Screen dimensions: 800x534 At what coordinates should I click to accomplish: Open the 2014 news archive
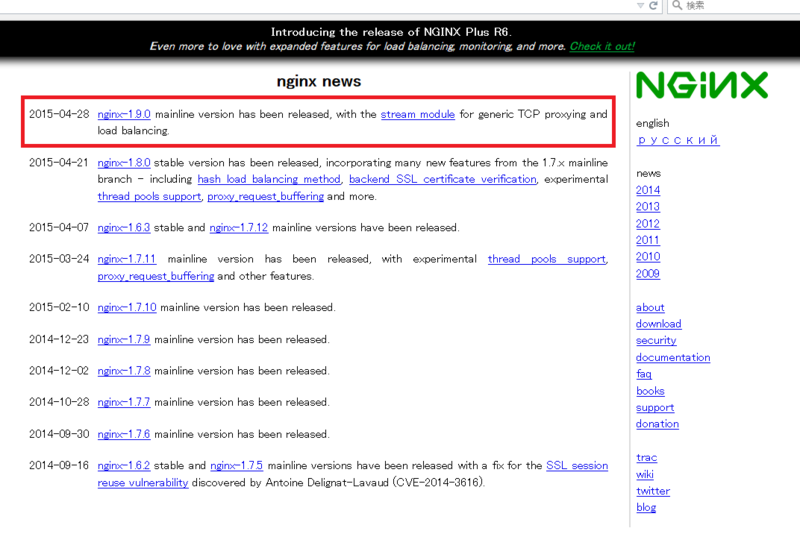648,190
